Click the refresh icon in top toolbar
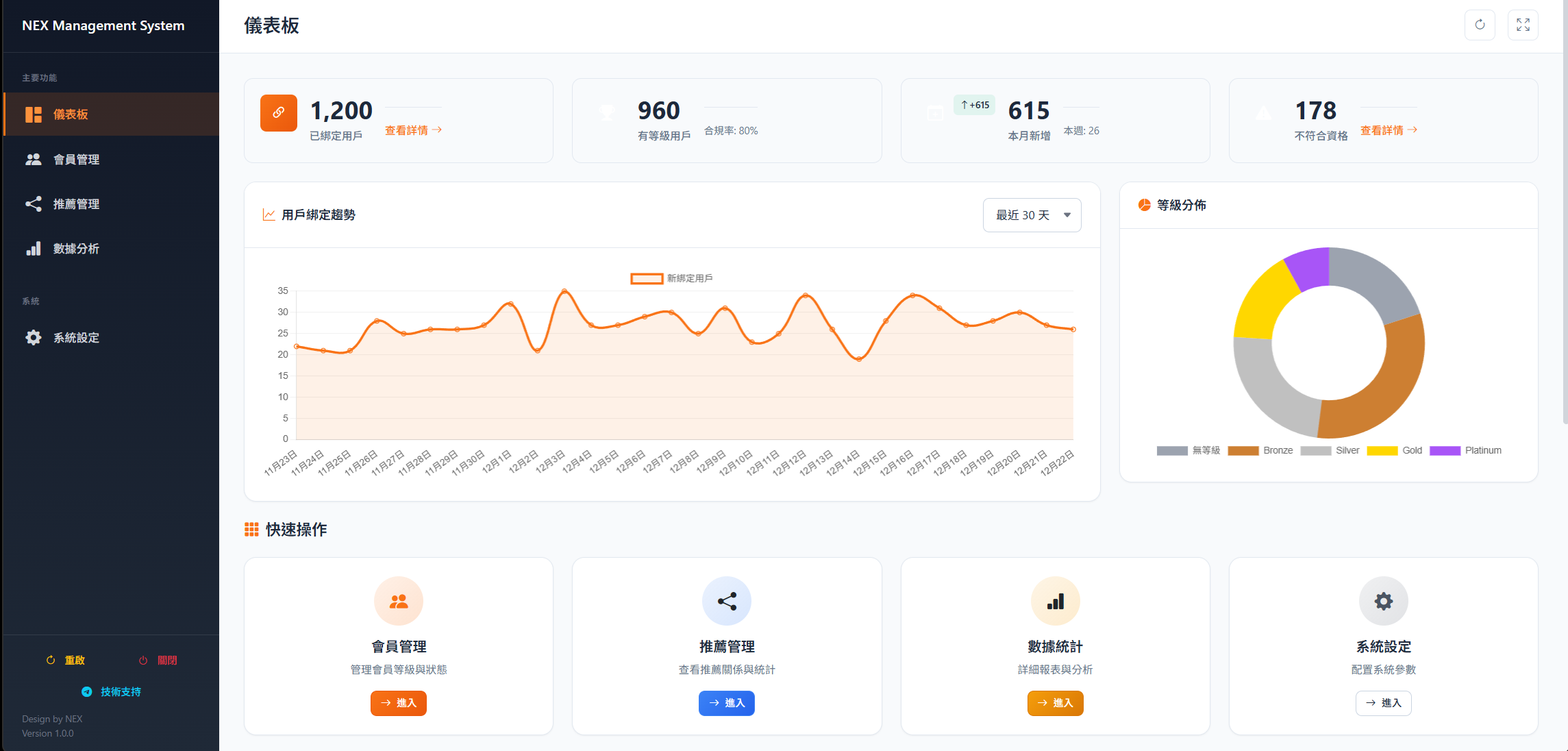The height and width of the screenshot is (751, 1568). [1480, 25]
